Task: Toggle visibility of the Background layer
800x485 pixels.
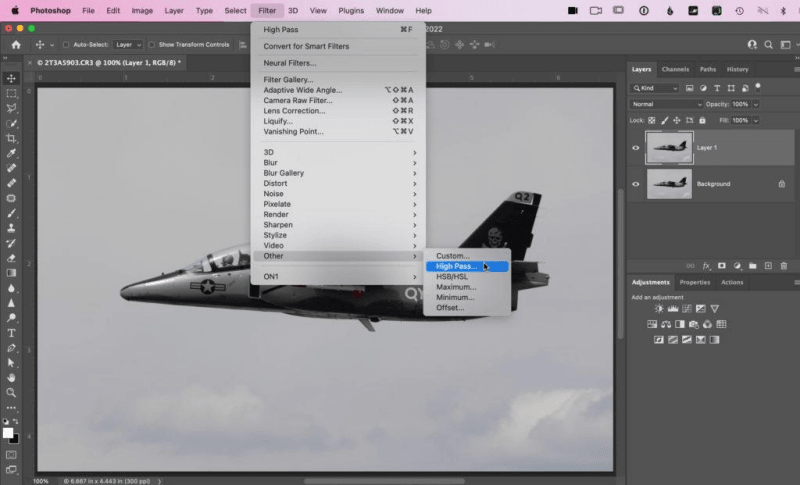Action: pos(636,184)
